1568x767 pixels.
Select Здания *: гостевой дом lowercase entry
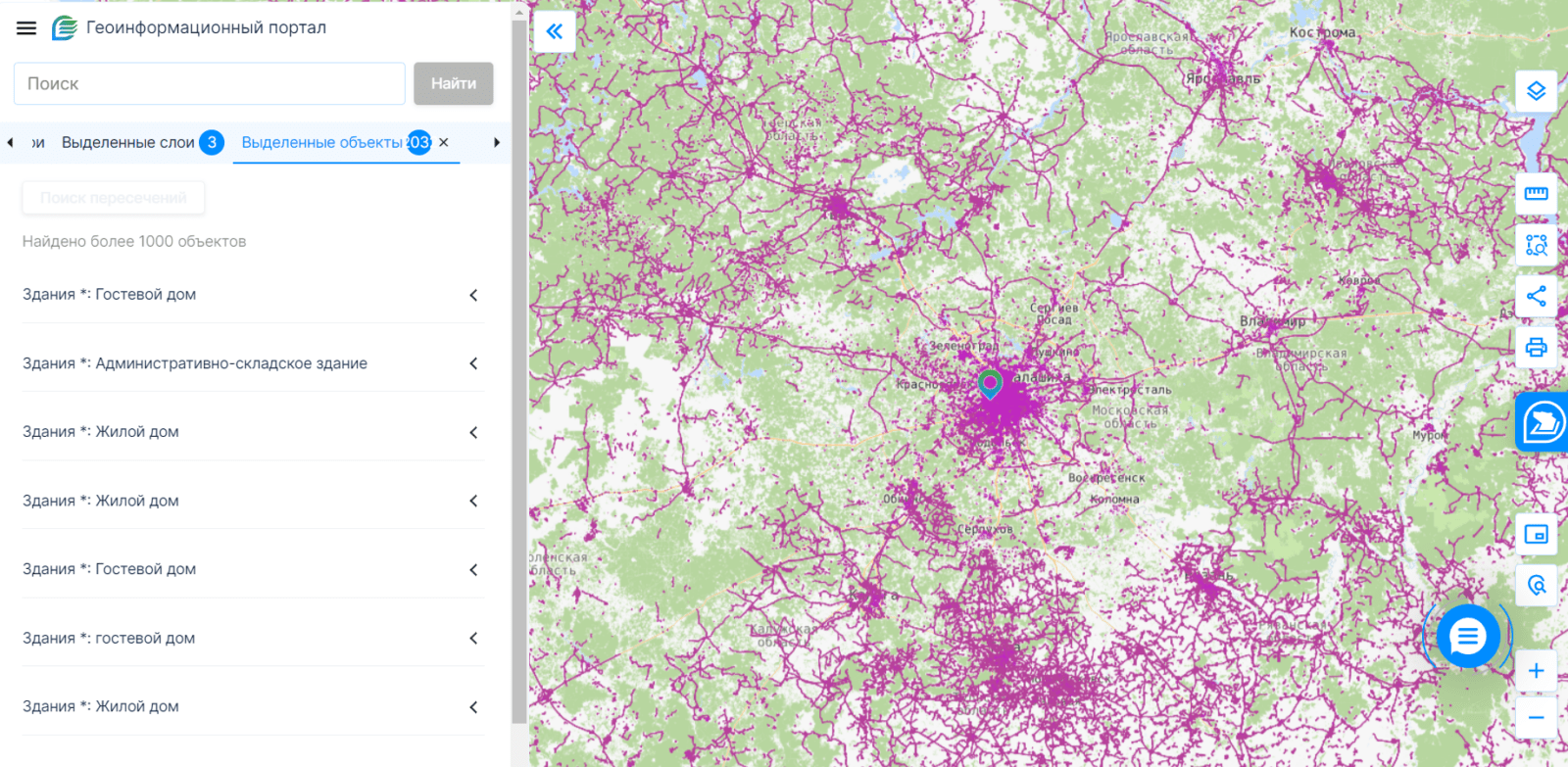coord(109,638)
